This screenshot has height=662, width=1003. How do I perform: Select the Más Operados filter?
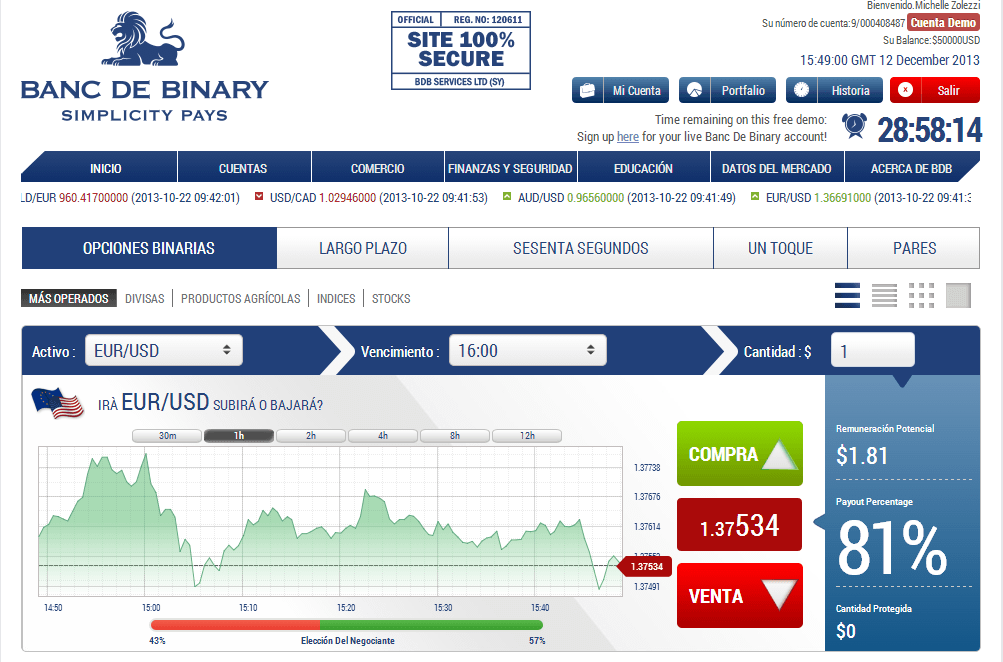point(68,298)
